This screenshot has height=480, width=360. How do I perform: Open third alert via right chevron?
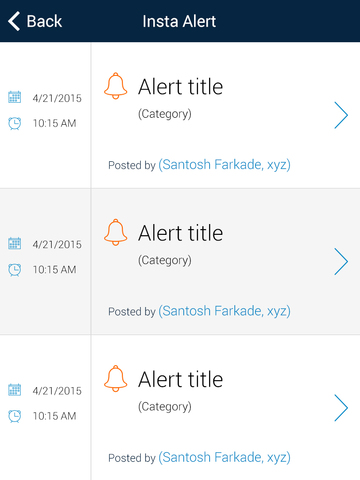341,408
